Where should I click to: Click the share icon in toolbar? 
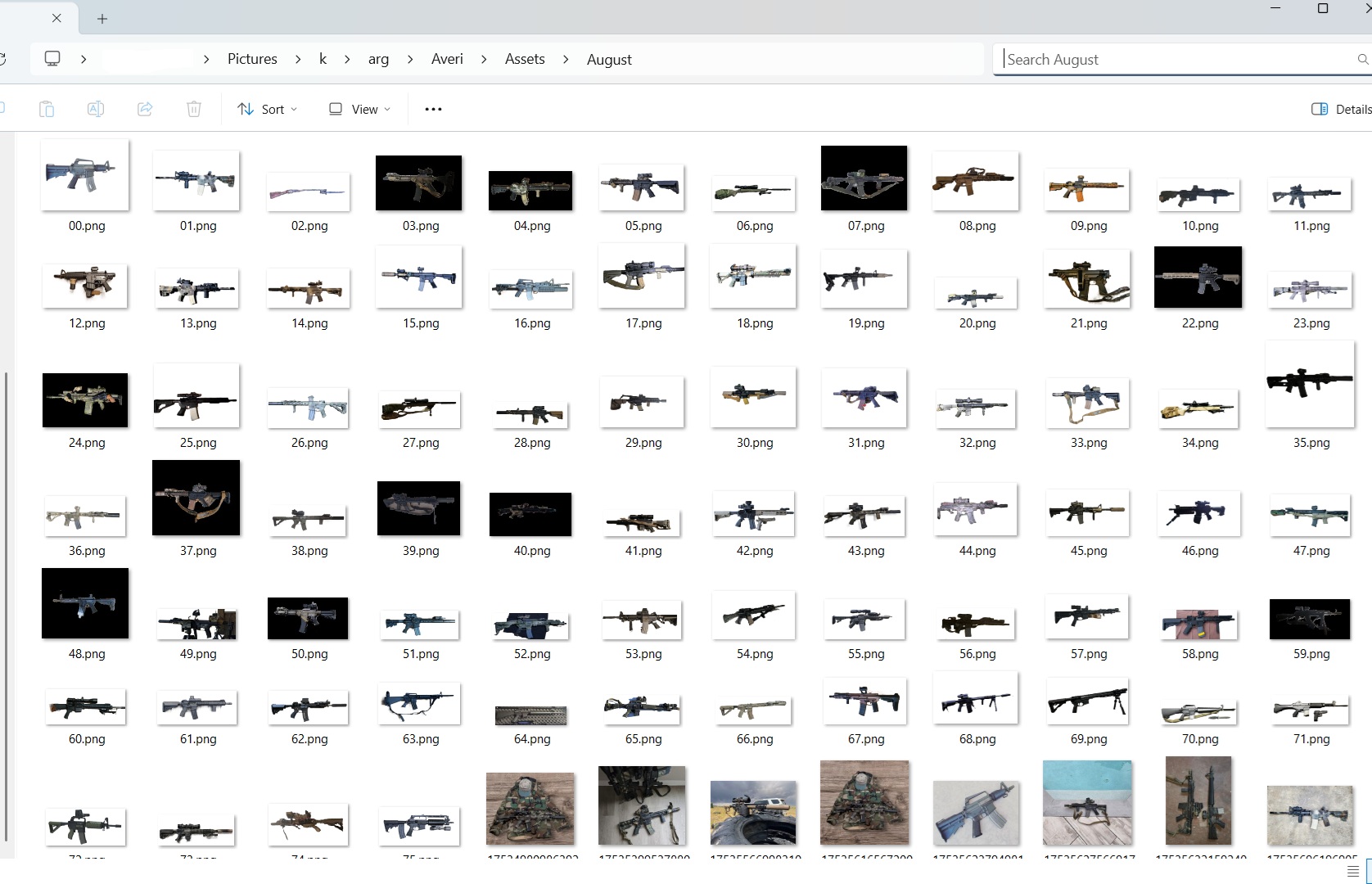coord(145,109)
